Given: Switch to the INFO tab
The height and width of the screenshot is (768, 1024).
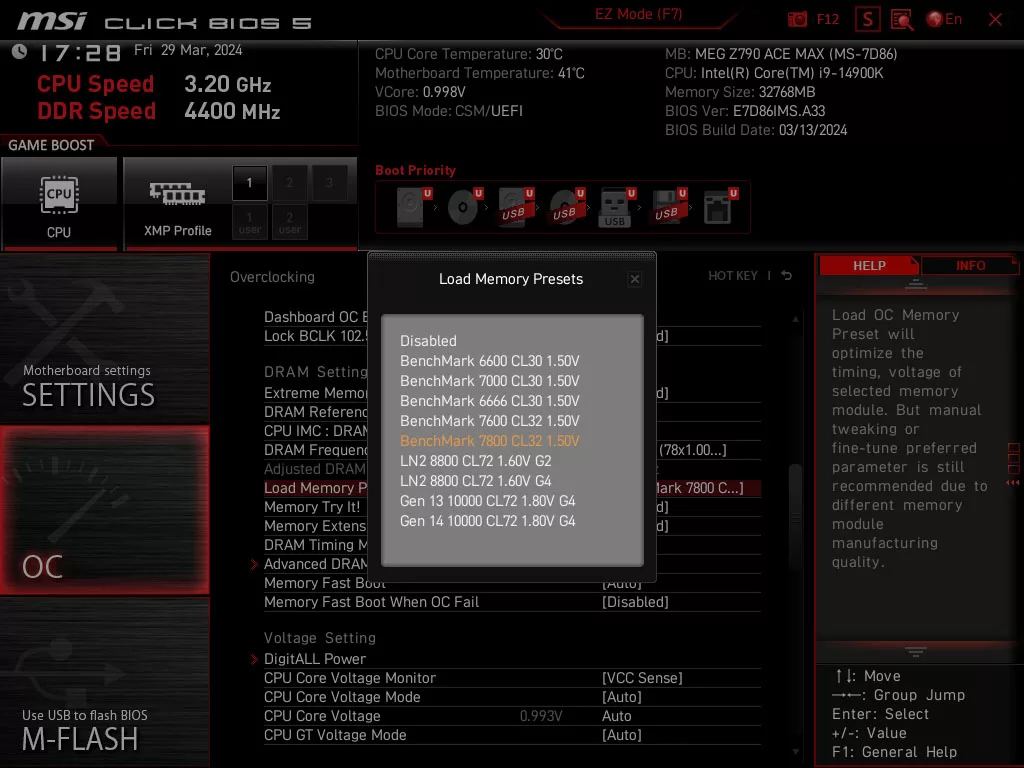Looking at the screenshot, I should click(969, 265).
